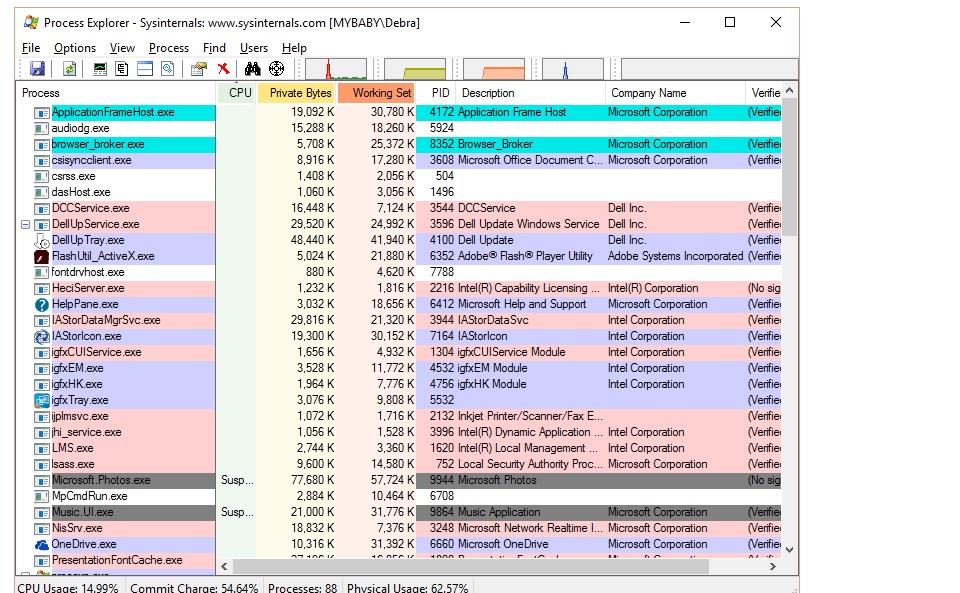Click the red CPU usage mini graph
Screen dimensions: 960x593
(x=336, y=69)
